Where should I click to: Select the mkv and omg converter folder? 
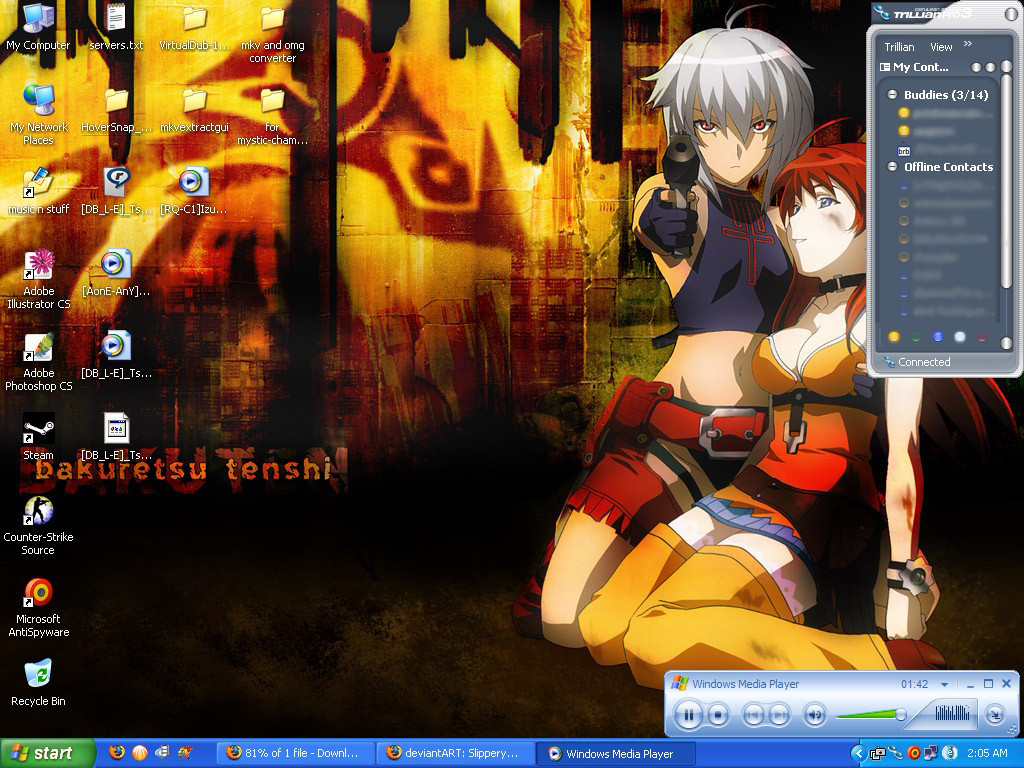coord(272,33)
